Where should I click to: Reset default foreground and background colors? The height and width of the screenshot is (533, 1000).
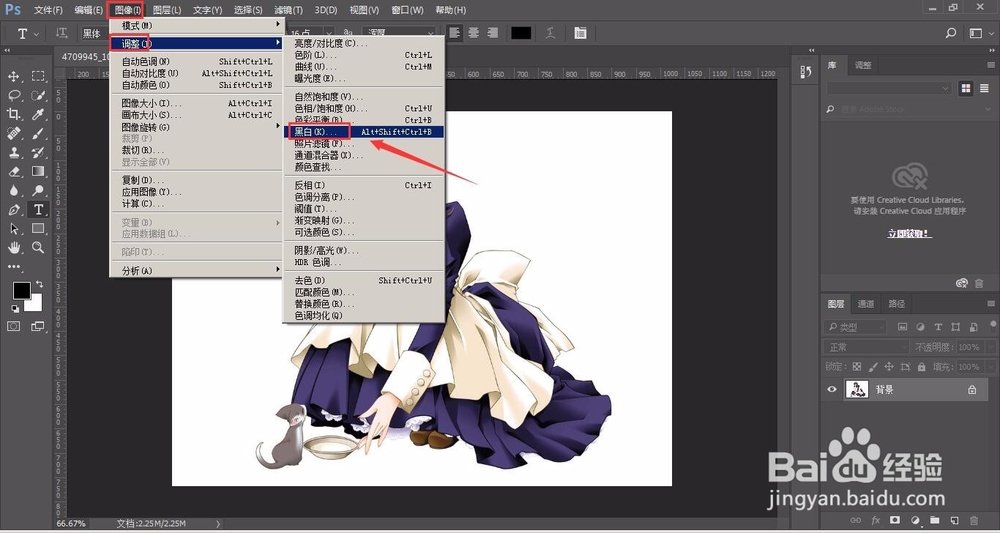pyautogui.click(x=15, y=309)
